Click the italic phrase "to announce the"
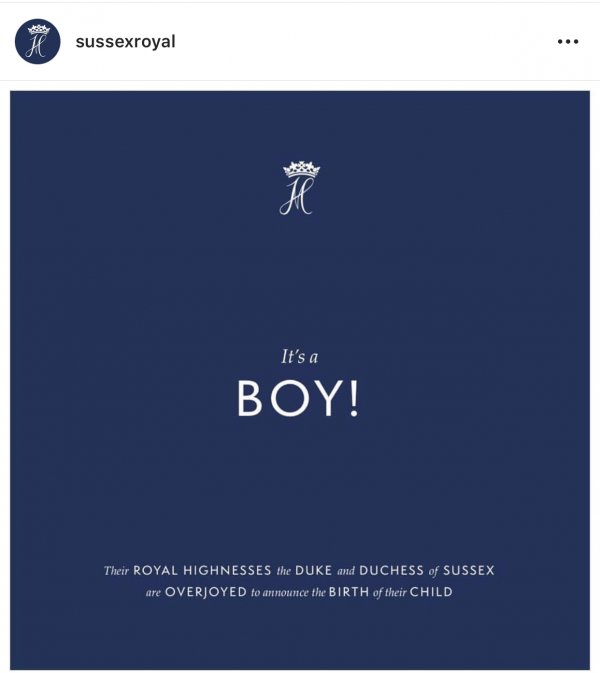This screenshot has height=673, width=600. point(288,593)
